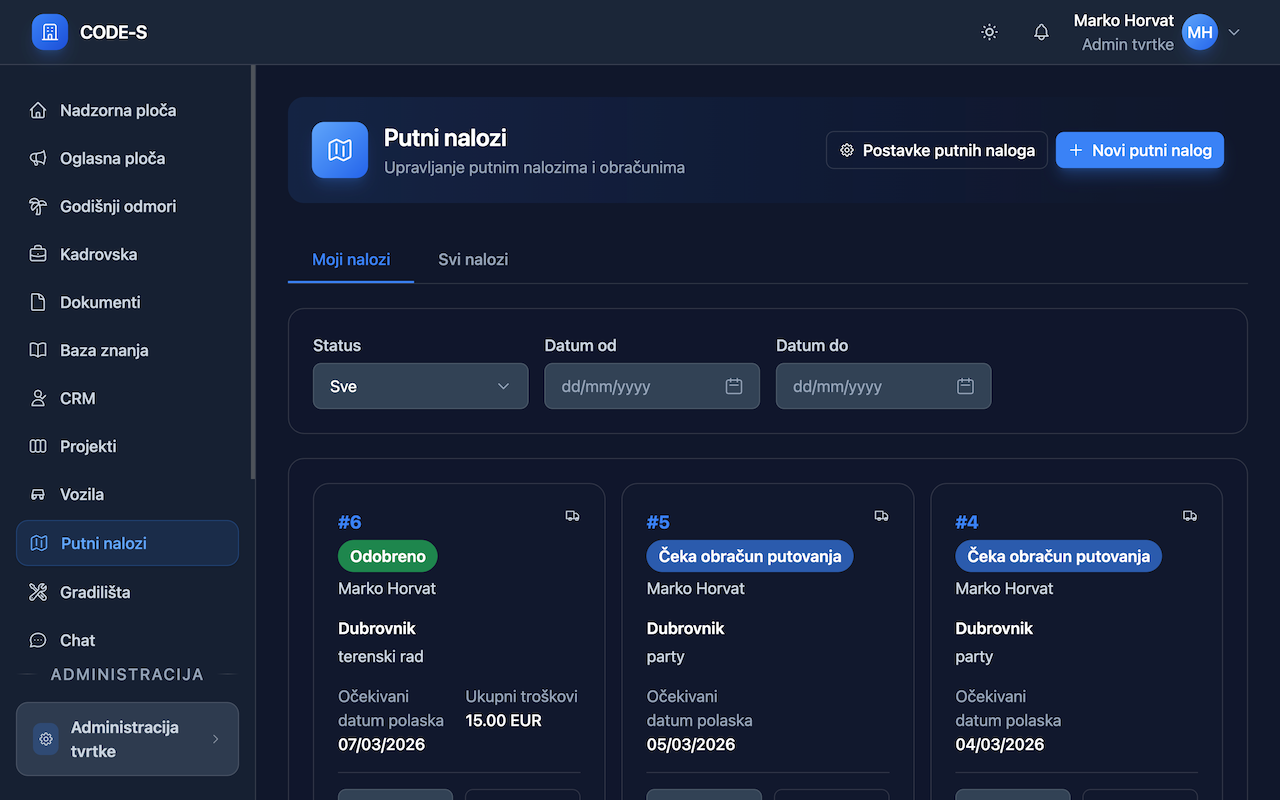Go to Godišnji odmori in sidebar
The width and height of the screenshot is (1280, 800).
coord(117,206)
